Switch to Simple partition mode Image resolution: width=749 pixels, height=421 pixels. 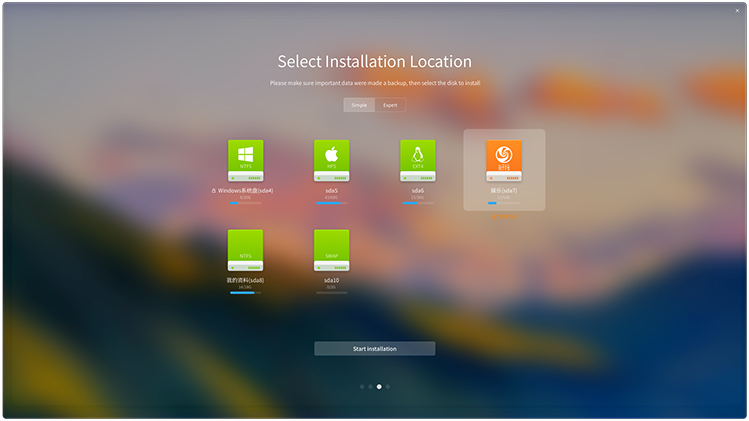click(x=359, y=105)
